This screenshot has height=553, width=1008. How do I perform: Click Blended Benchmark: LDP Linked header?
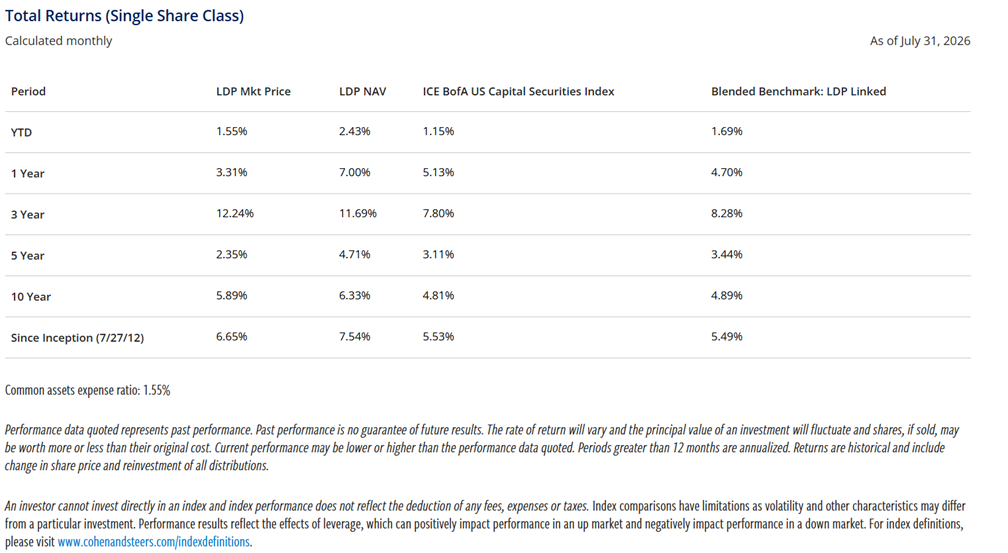pyautogui.click(x=798, y=91)
